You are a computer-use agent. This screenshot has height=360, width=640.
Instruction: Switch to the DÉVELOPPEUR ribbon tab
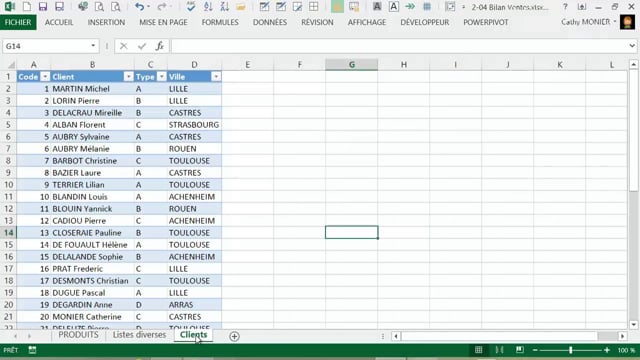424,22
